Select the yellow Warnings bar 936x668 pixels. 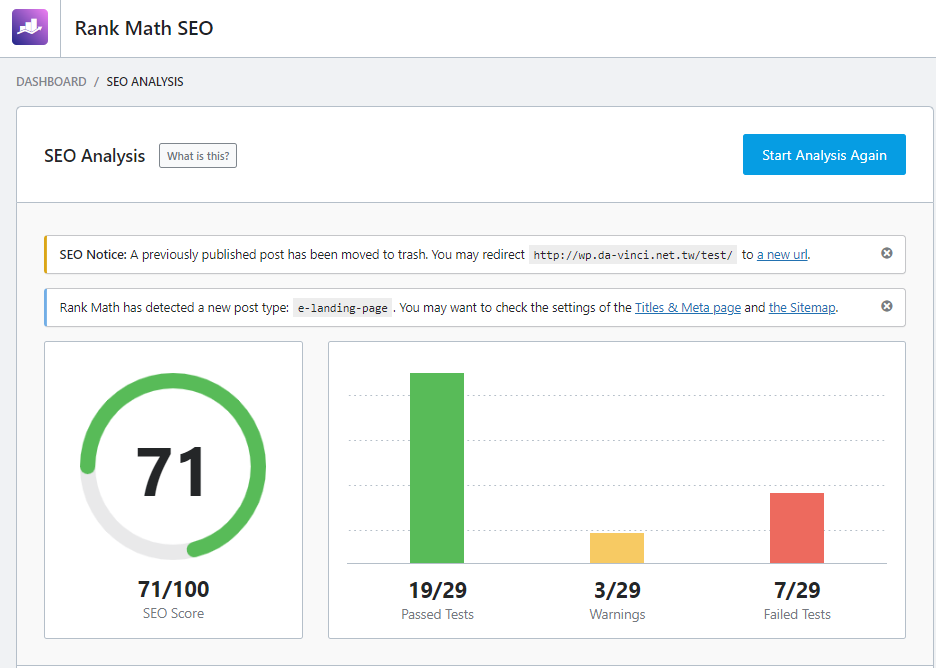[617, 548]
